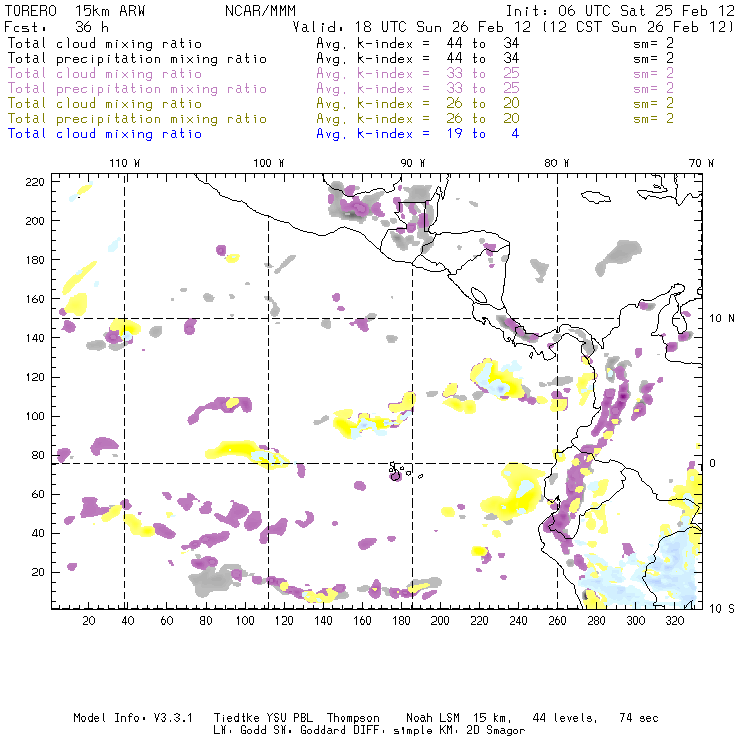This screenshot has width=740, height=740.
Task: Click first black "Avg. k-index = 44 to 34"
Action: pos(418,44)
